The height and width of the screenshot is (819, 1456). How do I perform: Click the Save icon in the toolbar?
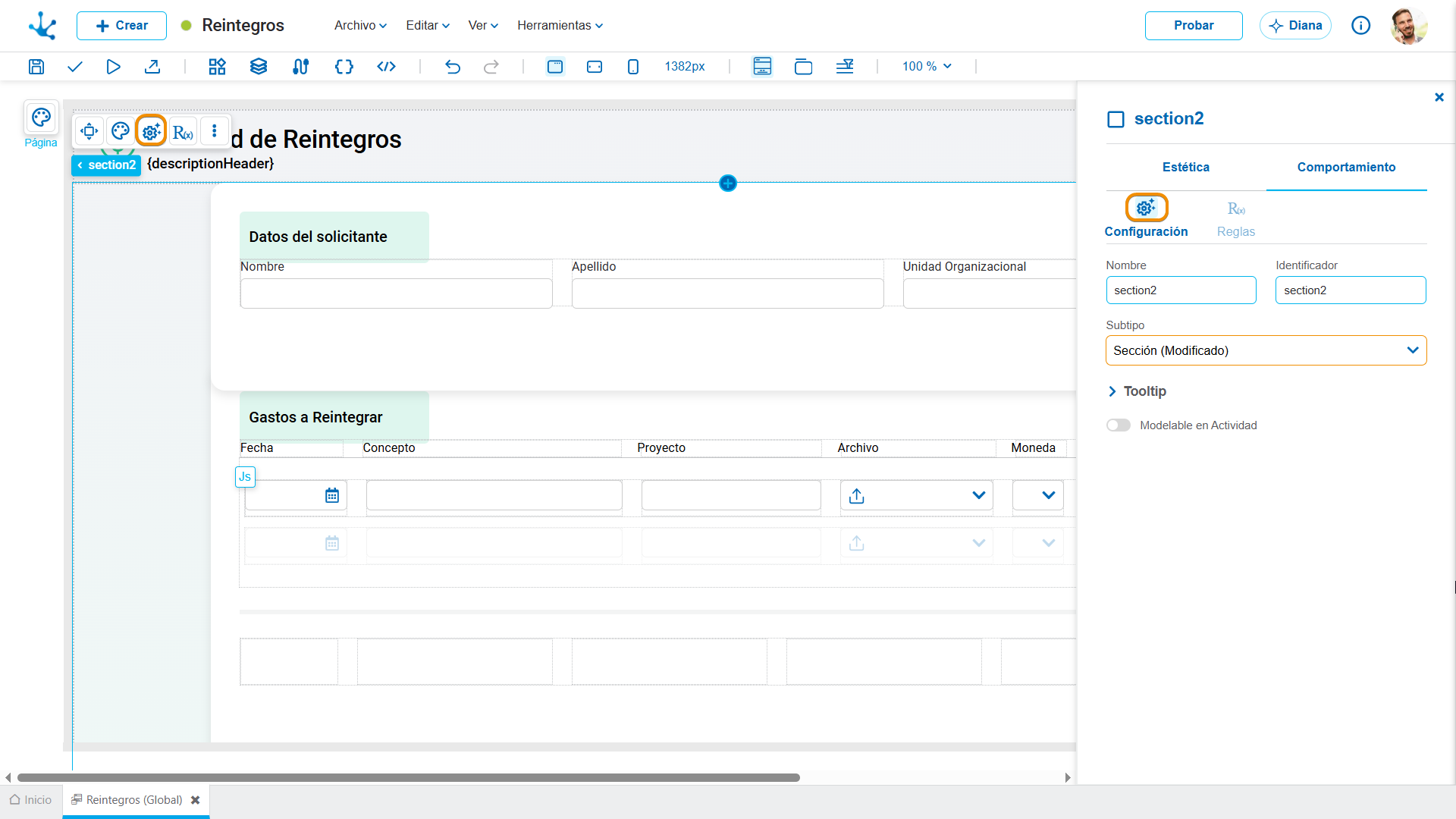pos(36,67)
